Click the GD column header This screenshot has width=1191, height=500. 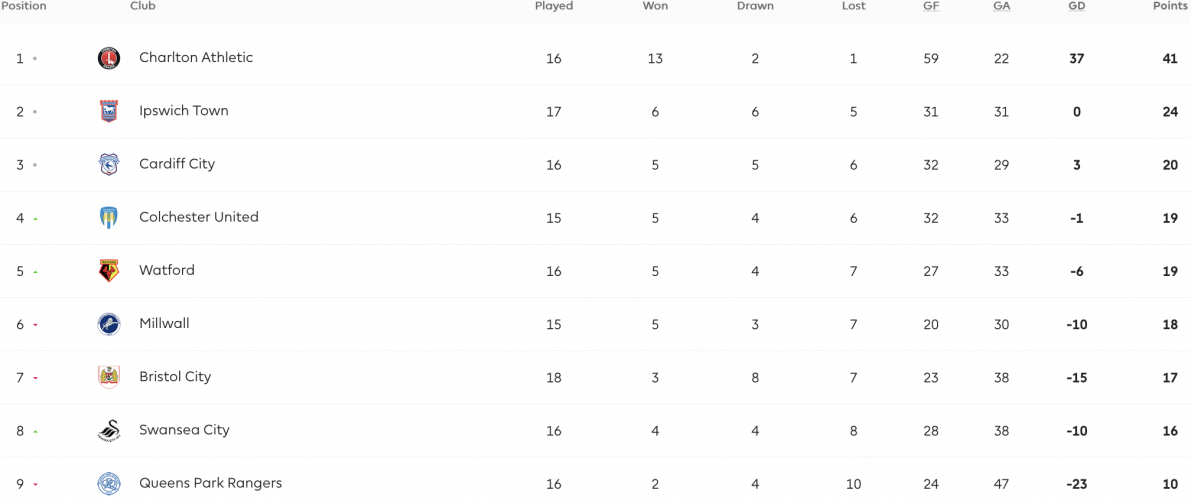[1077, 6]
